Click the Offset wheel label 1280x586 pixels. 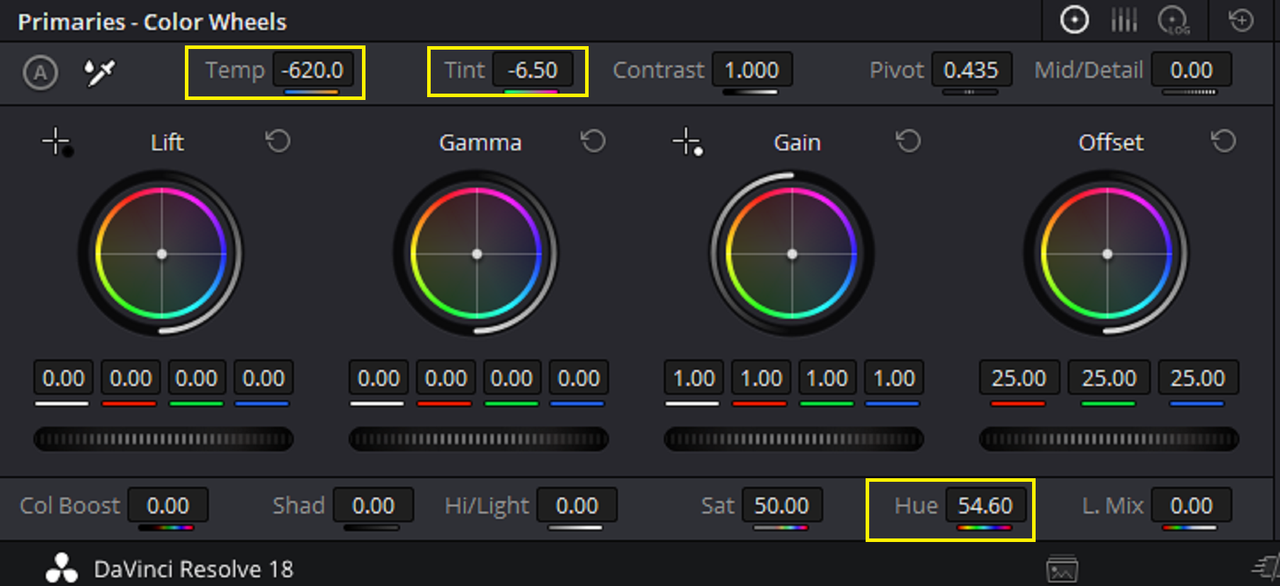point(1110,142)
